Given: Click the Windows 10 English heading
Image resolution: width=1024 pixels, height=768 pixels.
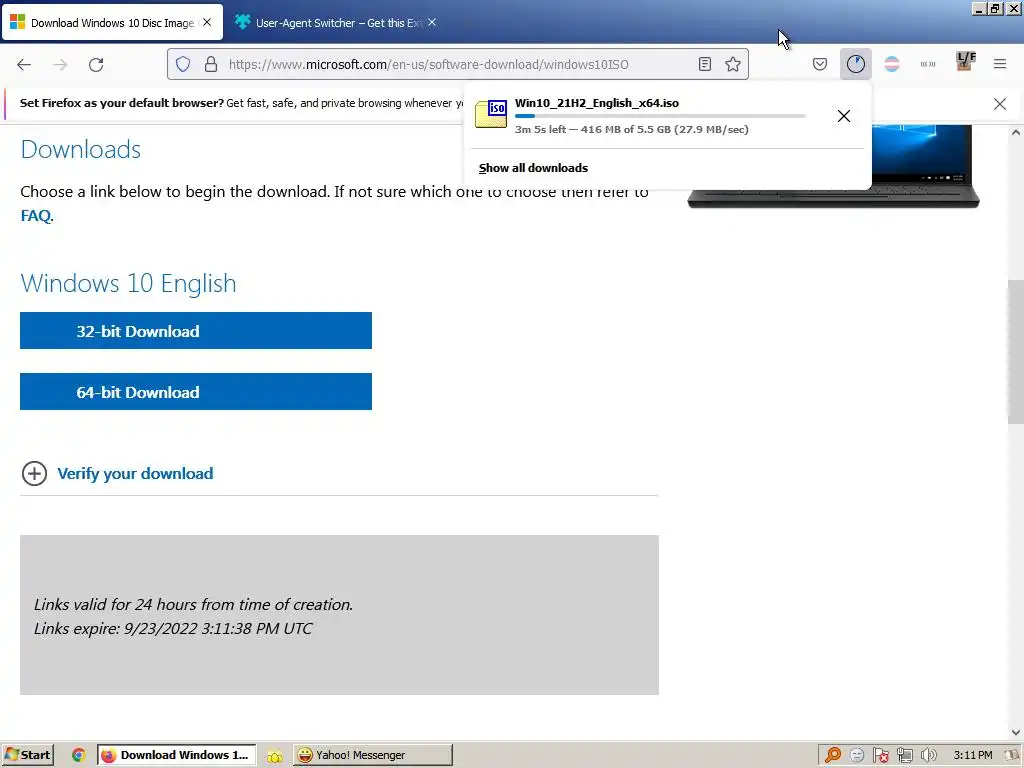Looking at the screenshot, I should 128,283.
